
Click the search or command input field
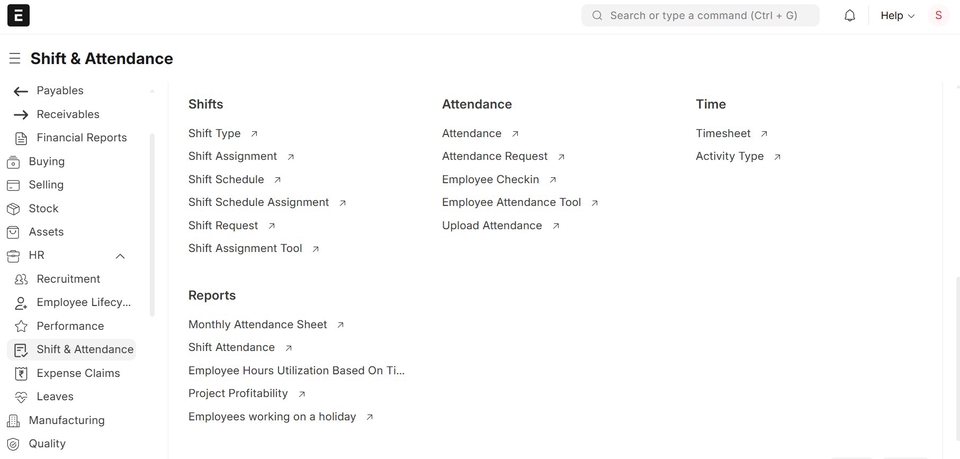tap(700, 15)
